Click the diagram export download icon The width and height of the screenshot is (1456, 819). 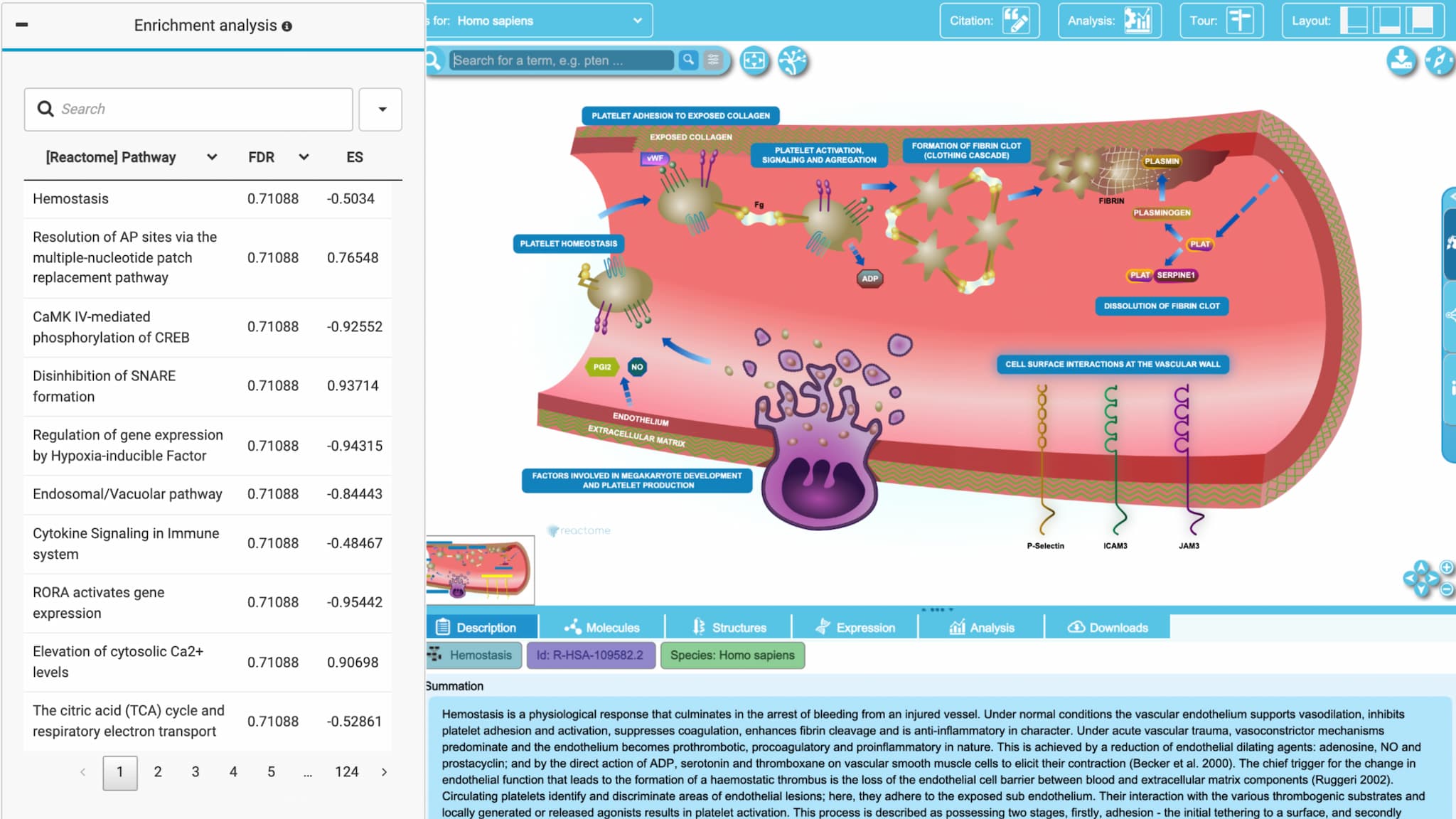[1401, 61]
